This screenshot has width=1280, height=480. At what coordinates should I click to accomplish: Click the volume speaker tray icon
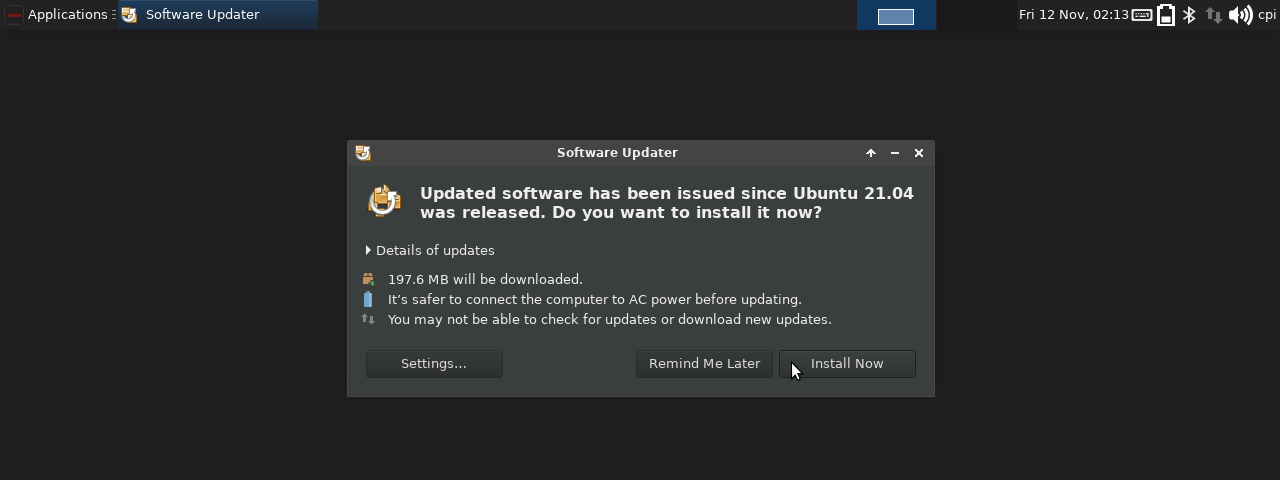[1240, 15]
